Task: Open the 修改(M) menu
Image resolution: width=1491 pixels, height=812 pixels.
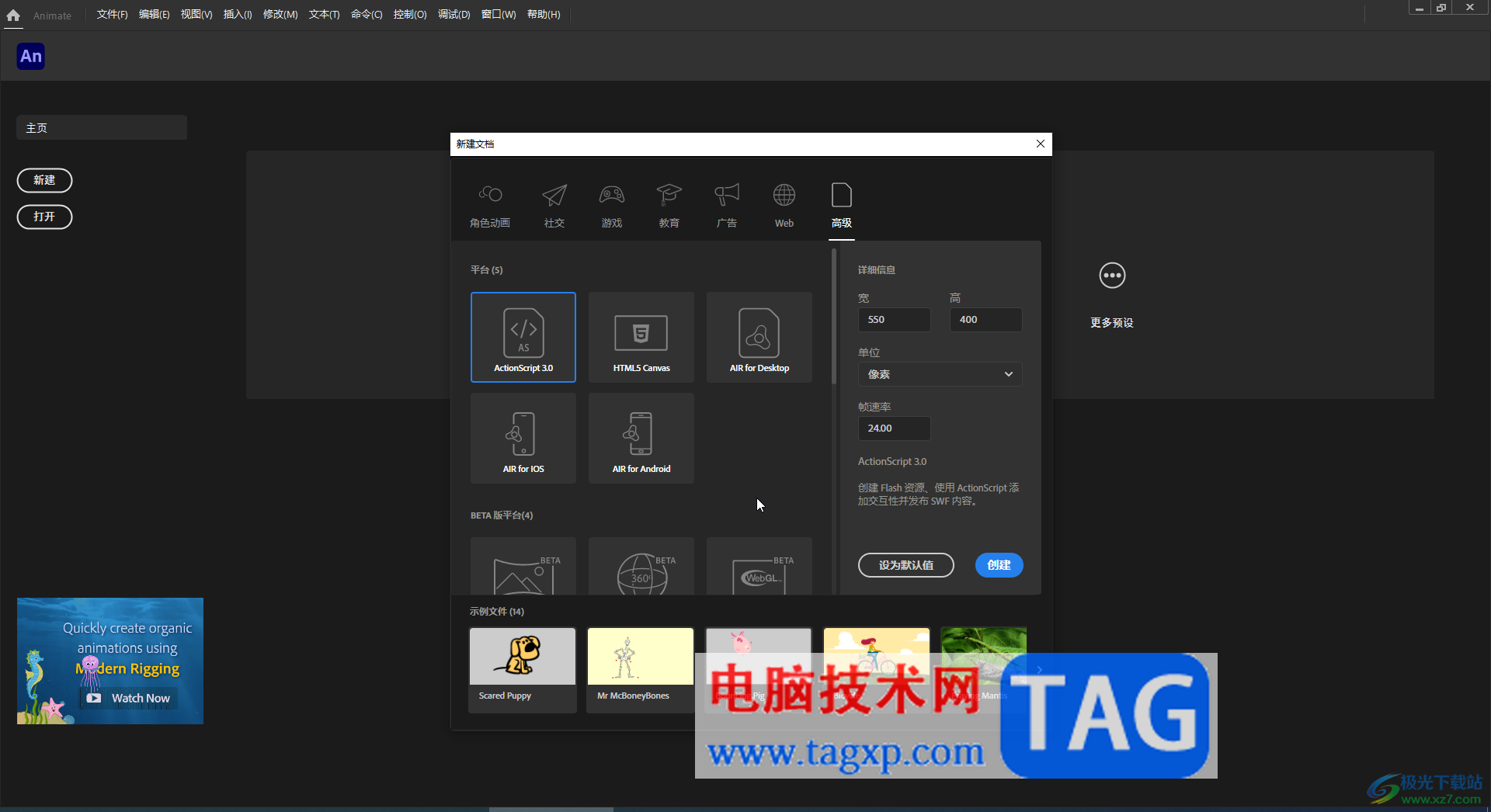Action: click(280, 15)
